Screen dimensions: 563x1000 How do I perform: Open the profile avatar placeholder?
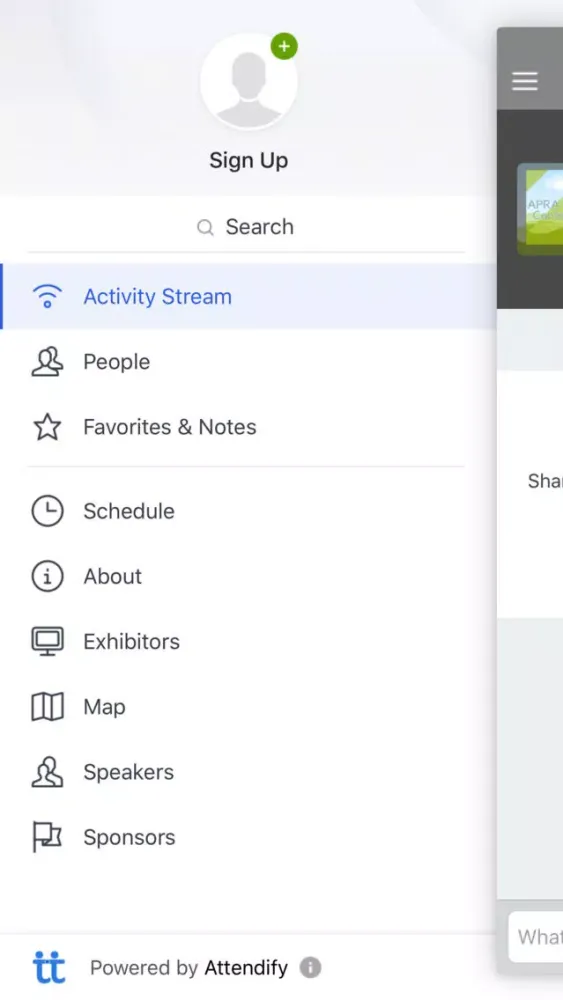pos(249,81)
